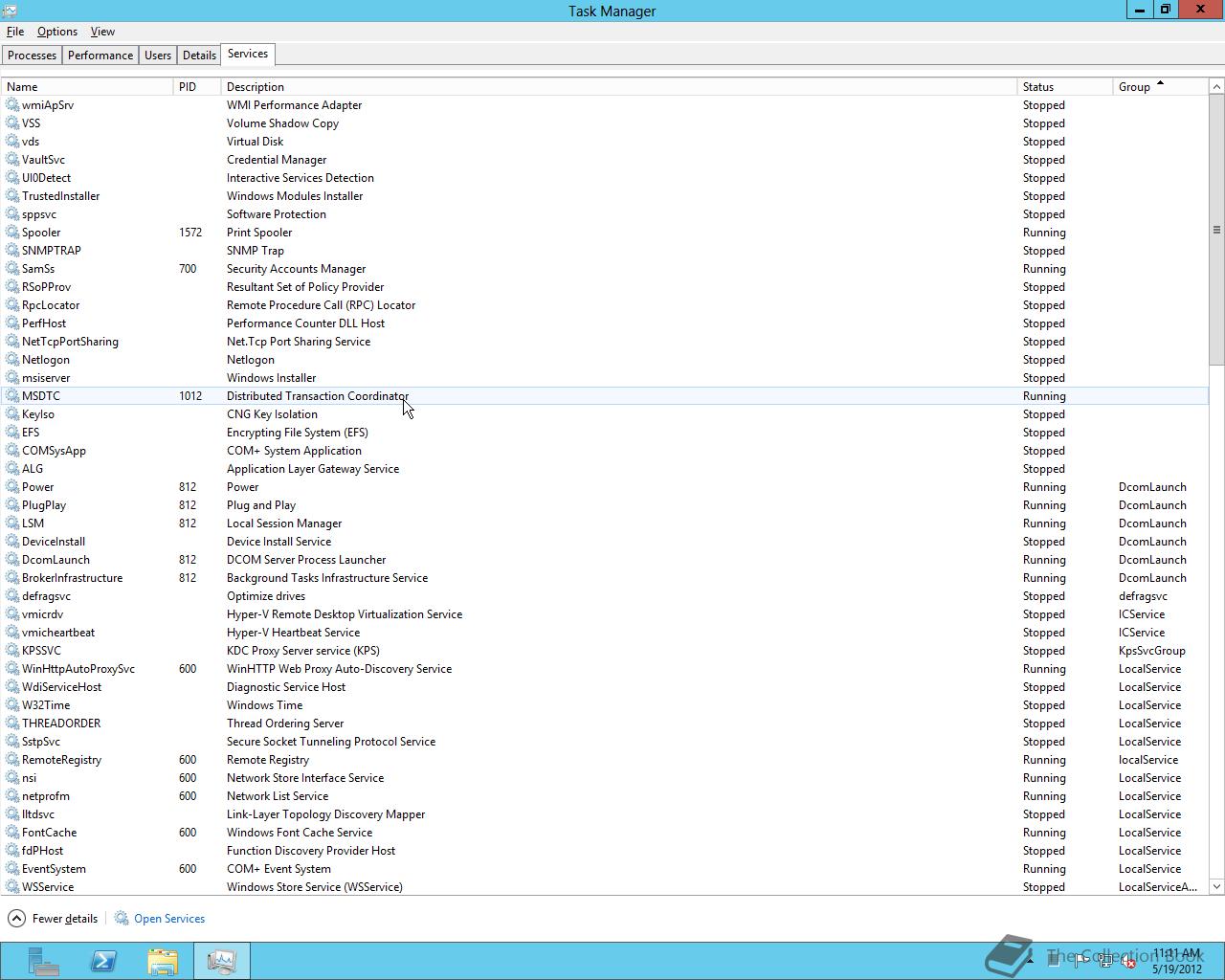Open the Options menu

57,32
